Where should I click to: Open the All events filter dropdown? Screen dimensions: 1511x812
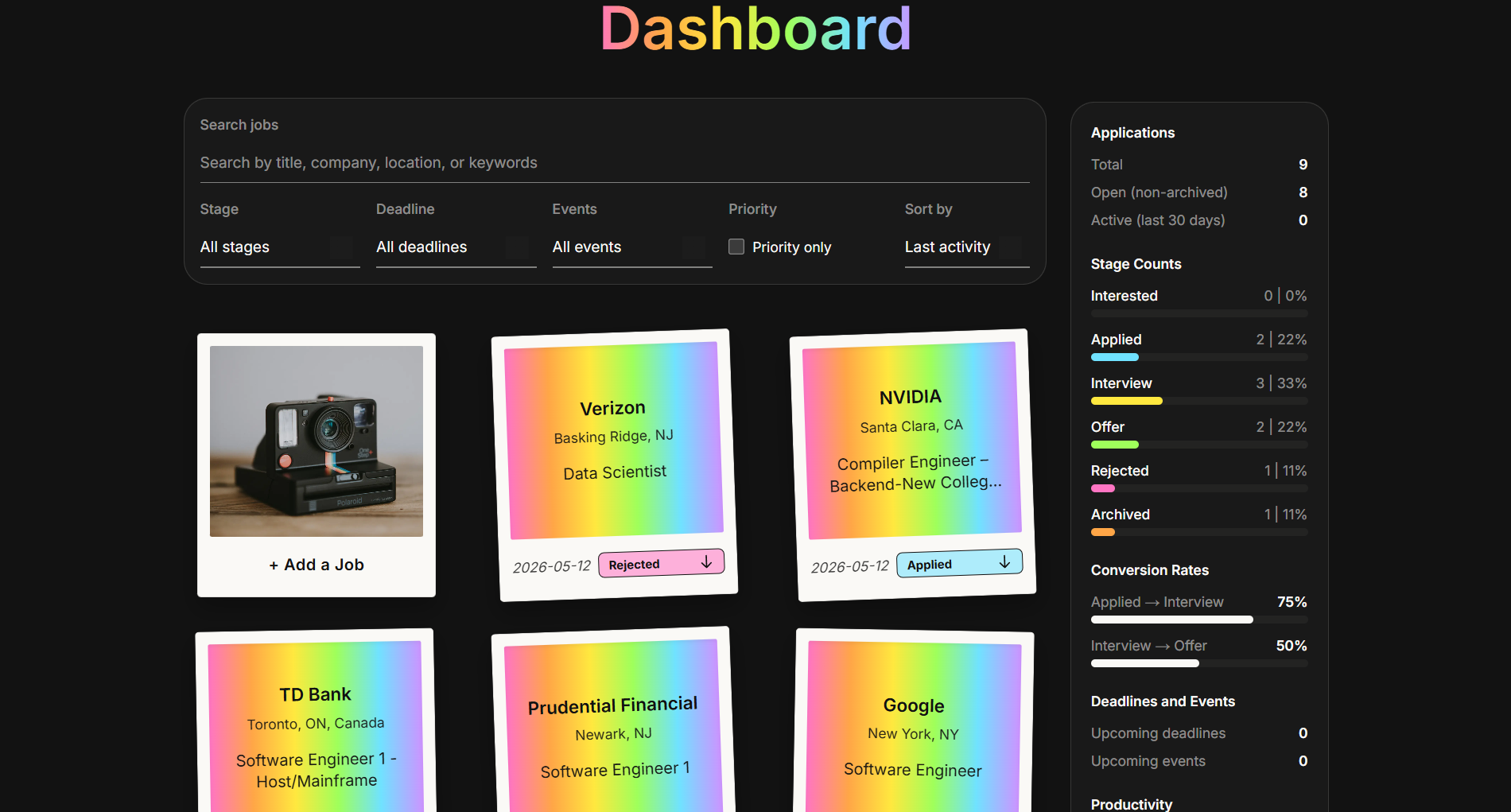point(632,247)
